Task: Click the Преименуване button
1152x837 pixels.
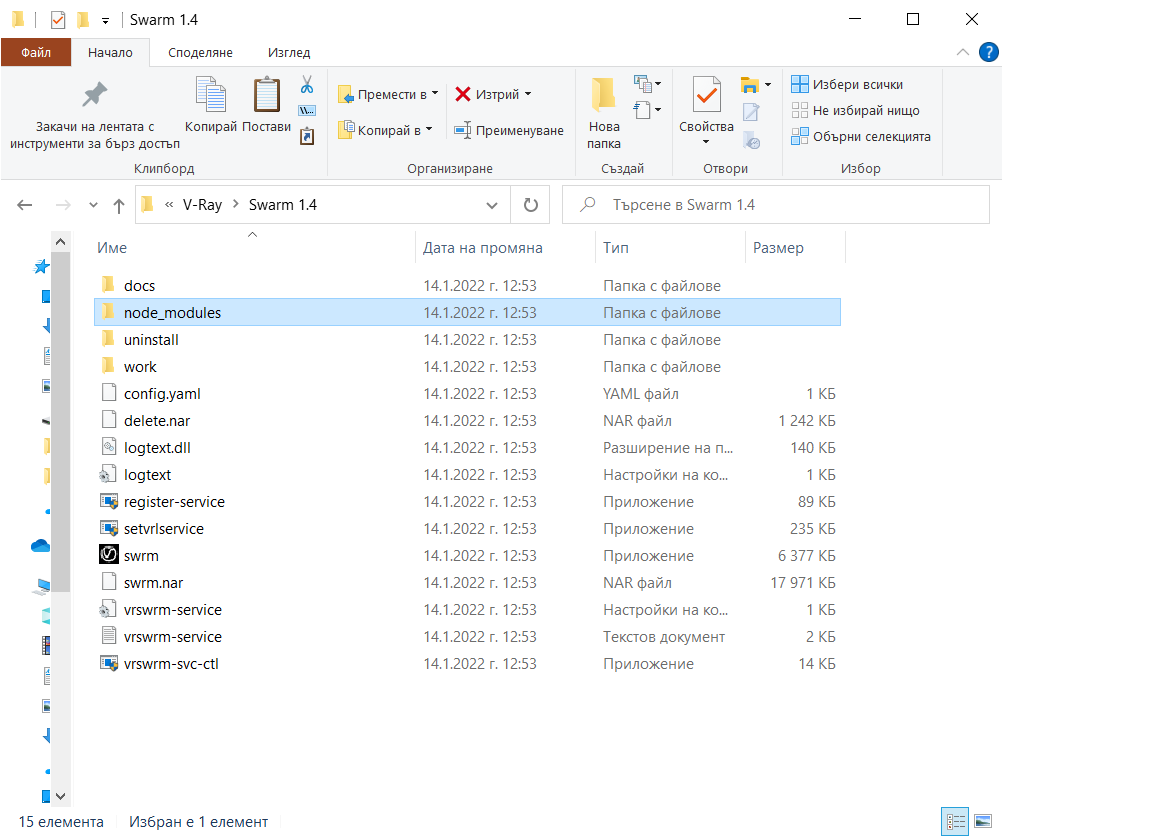Action: tap(508, 130)
